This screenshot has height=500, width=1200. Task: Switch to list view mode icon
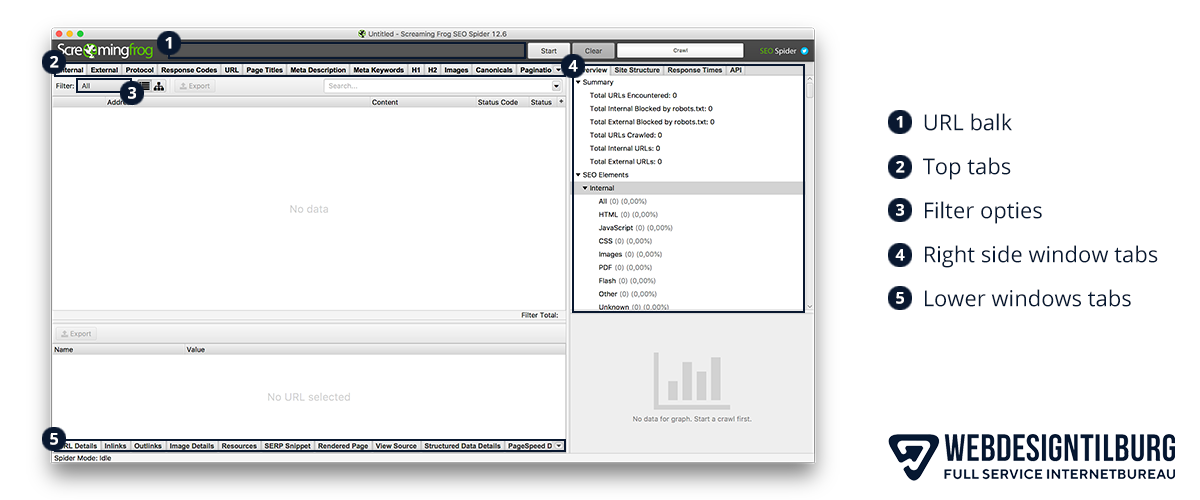(x=146, y=86)
